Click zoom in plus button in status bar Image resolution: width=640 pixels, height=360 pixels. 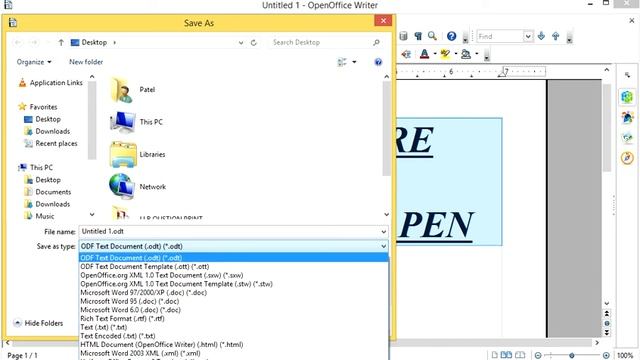pos(606,356)
